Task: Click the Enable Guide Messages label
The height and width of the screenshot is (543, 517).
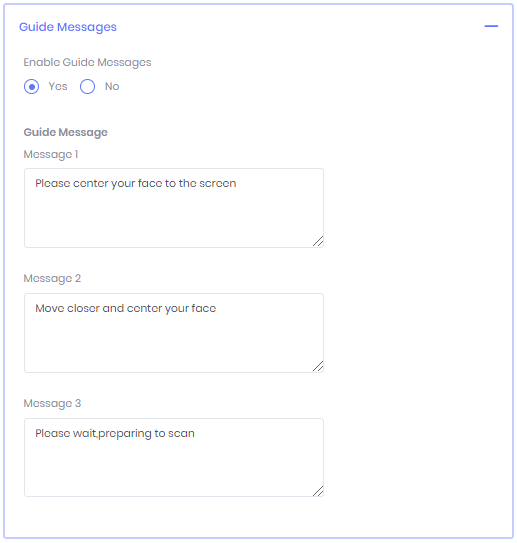Action: point(87,62)
